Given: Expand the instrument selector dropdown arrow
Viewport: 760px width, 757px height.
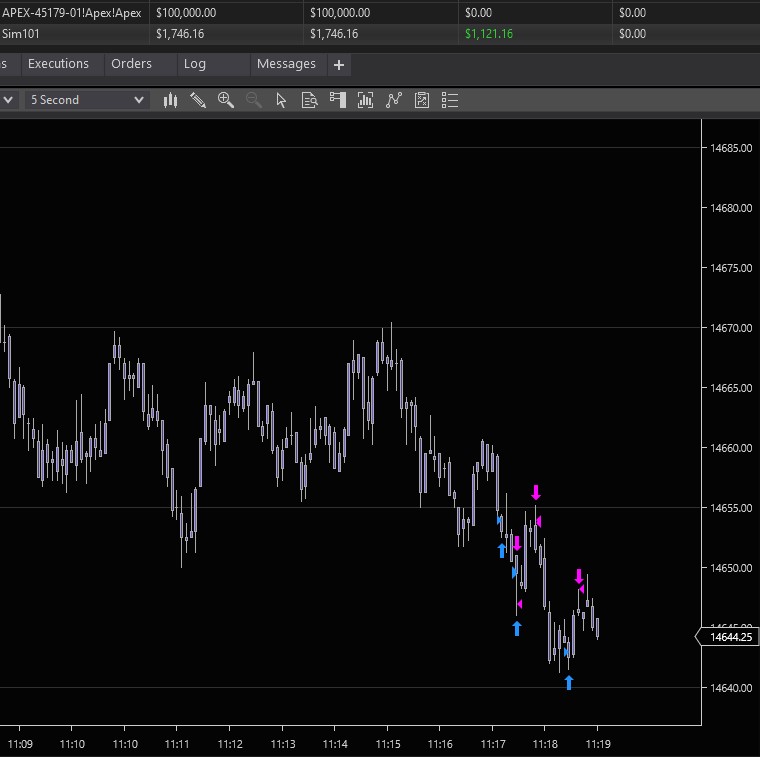Looking at the screenshot, I should 7,100.
